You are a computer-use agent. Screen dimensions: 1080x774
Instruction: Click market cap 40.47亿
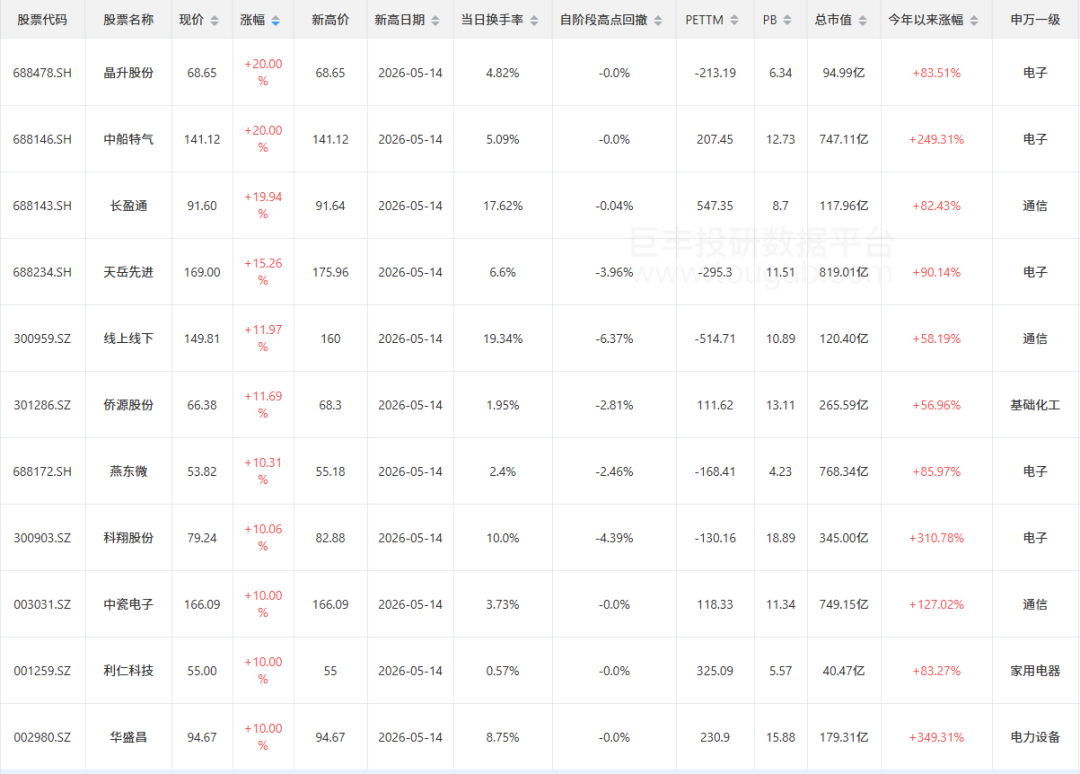coord(844,671)
